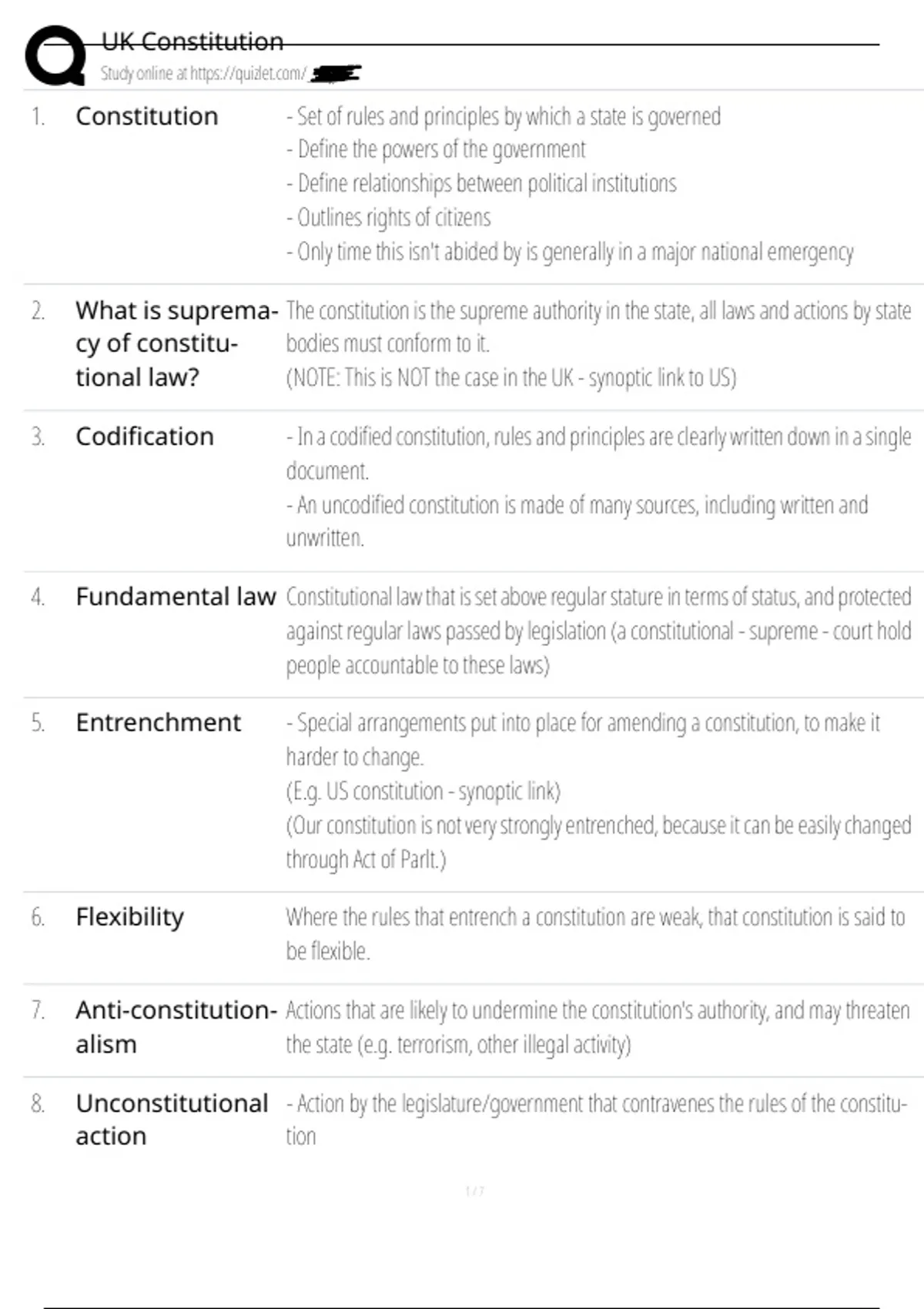This screenshot has height=1309, width=924.
Task: Select the Entrenchment term heading
Action: pyautogui.click(x=158, y=722)
